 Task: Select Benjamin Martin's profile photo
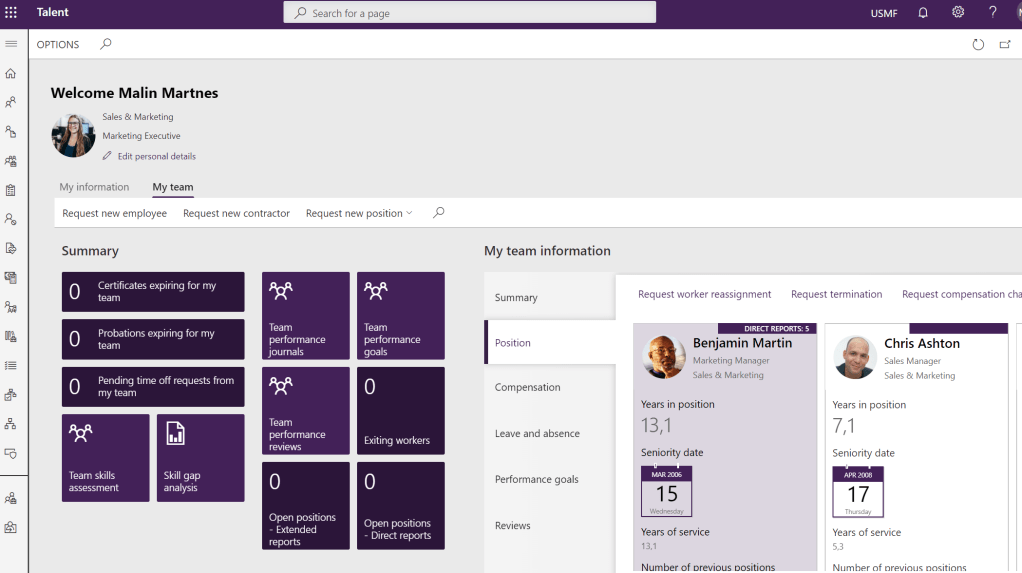pos(664,357)
